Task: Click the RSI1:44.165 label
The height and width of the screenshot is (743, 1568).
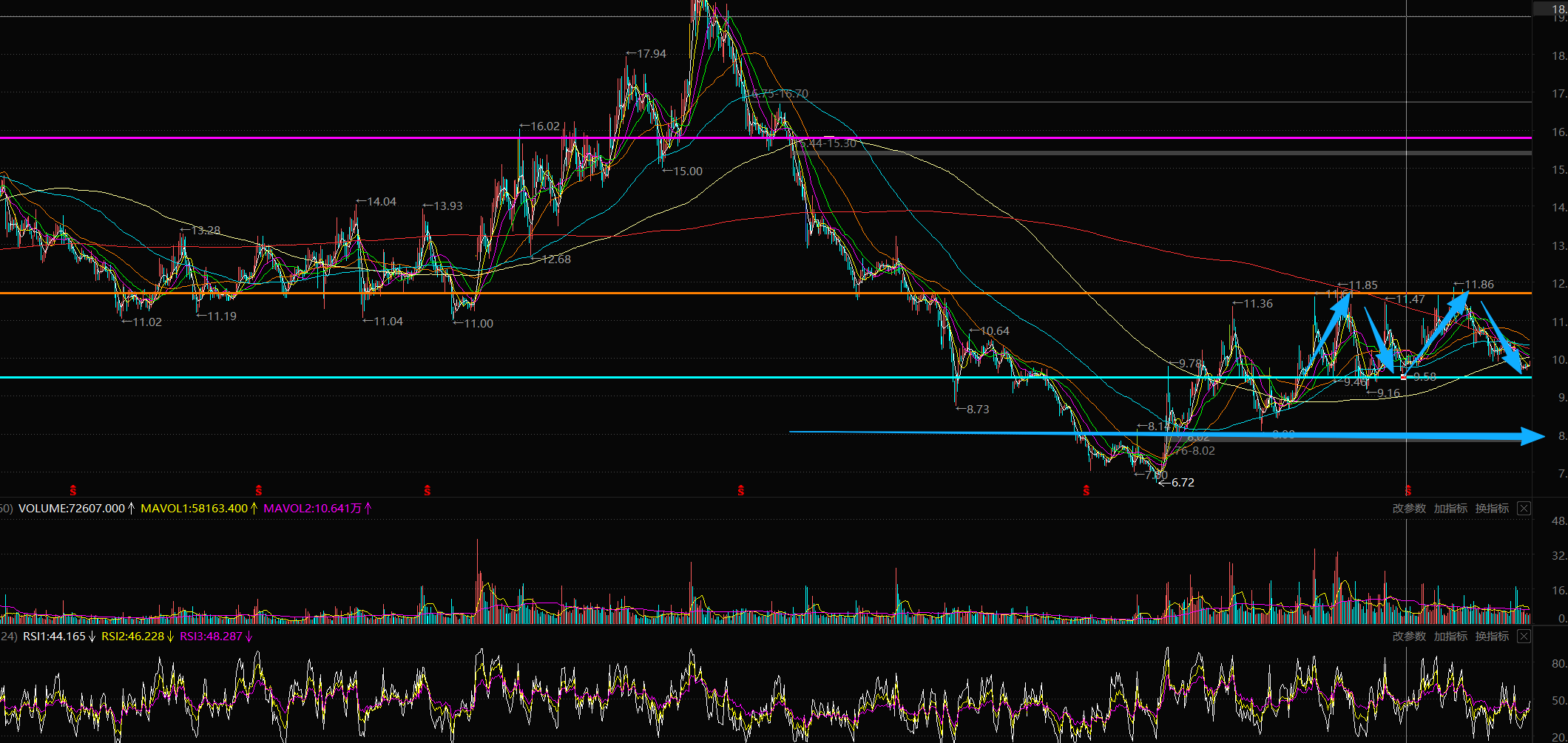Action: tap(54, 637)
